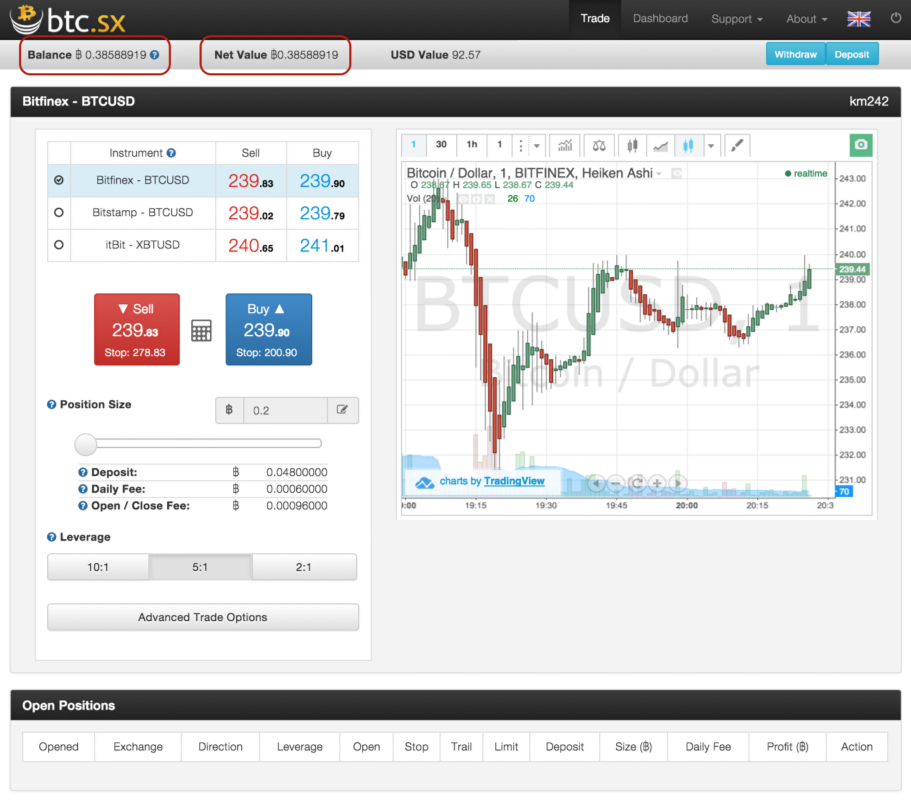Set chart interval to 30 minutes
This screenshot has width=911, height=800.
(442, 145)
